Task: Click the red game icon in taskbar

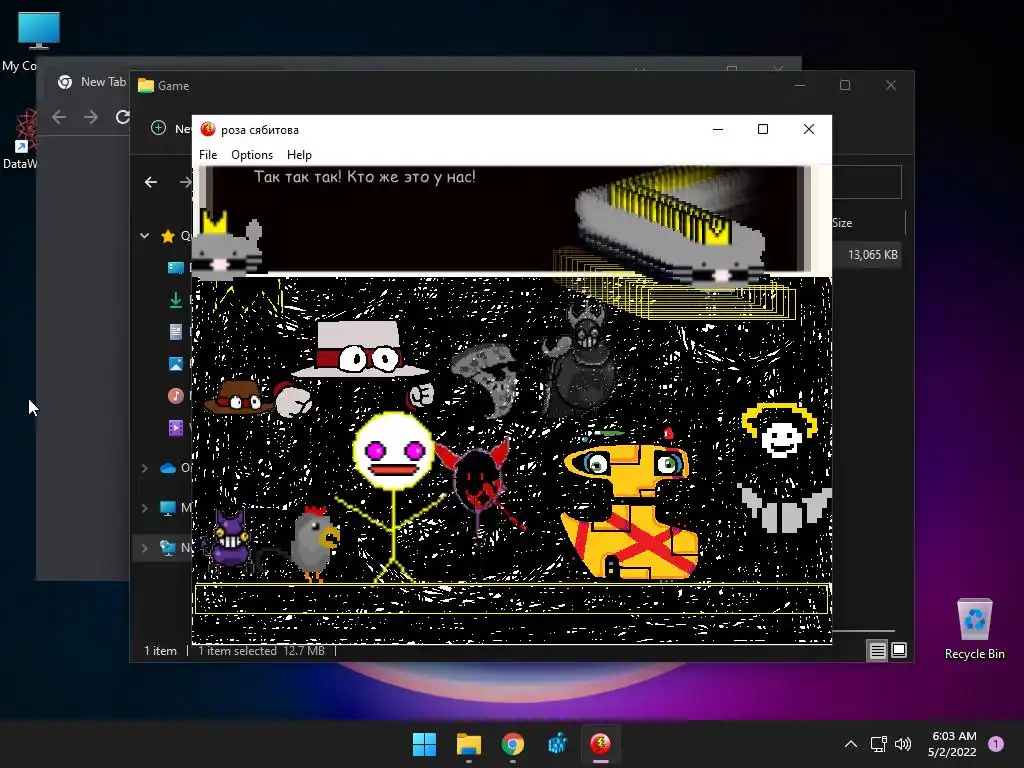Action: click(600, 744)
